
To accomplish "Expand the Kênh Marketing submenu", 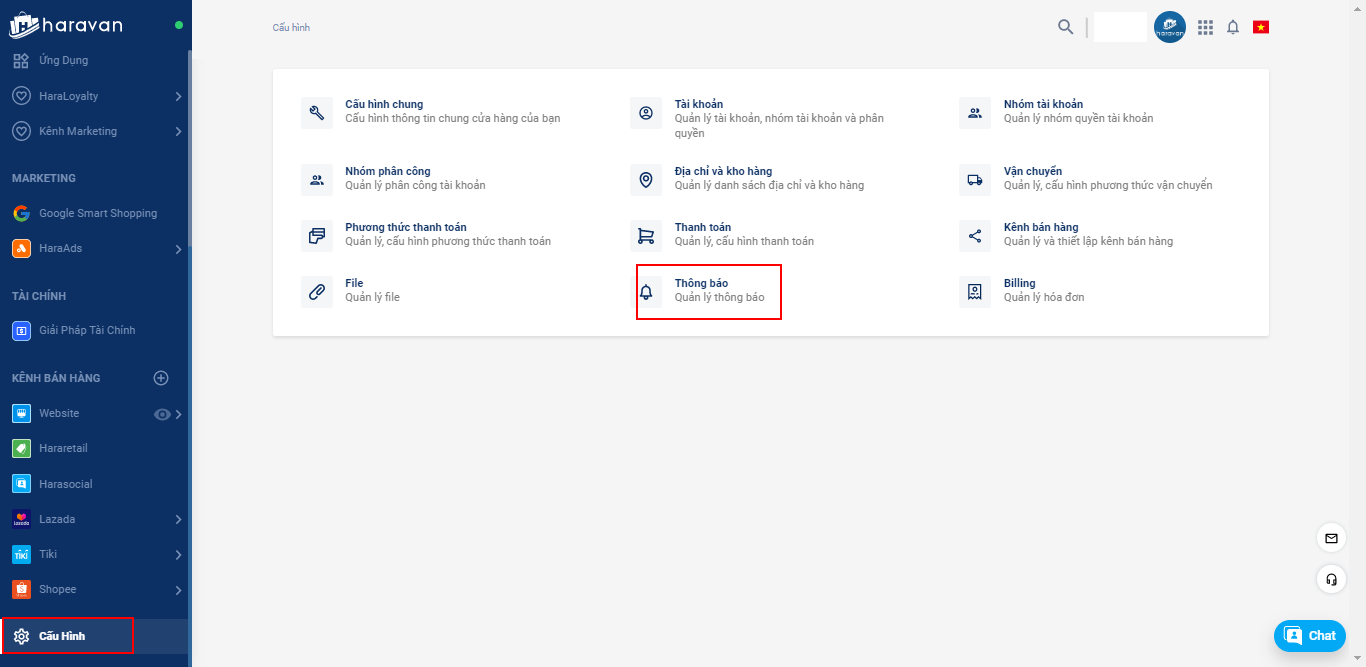I will tap(178, 132).
